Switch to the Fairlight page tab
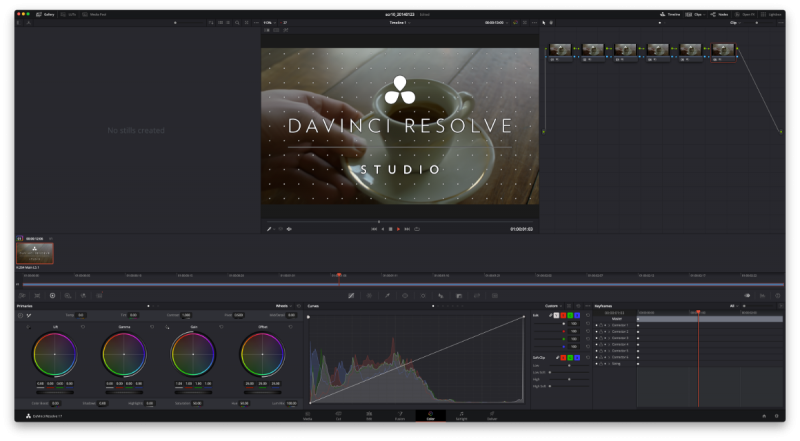Viewport: 800px width, 441px height. [461, 414]
